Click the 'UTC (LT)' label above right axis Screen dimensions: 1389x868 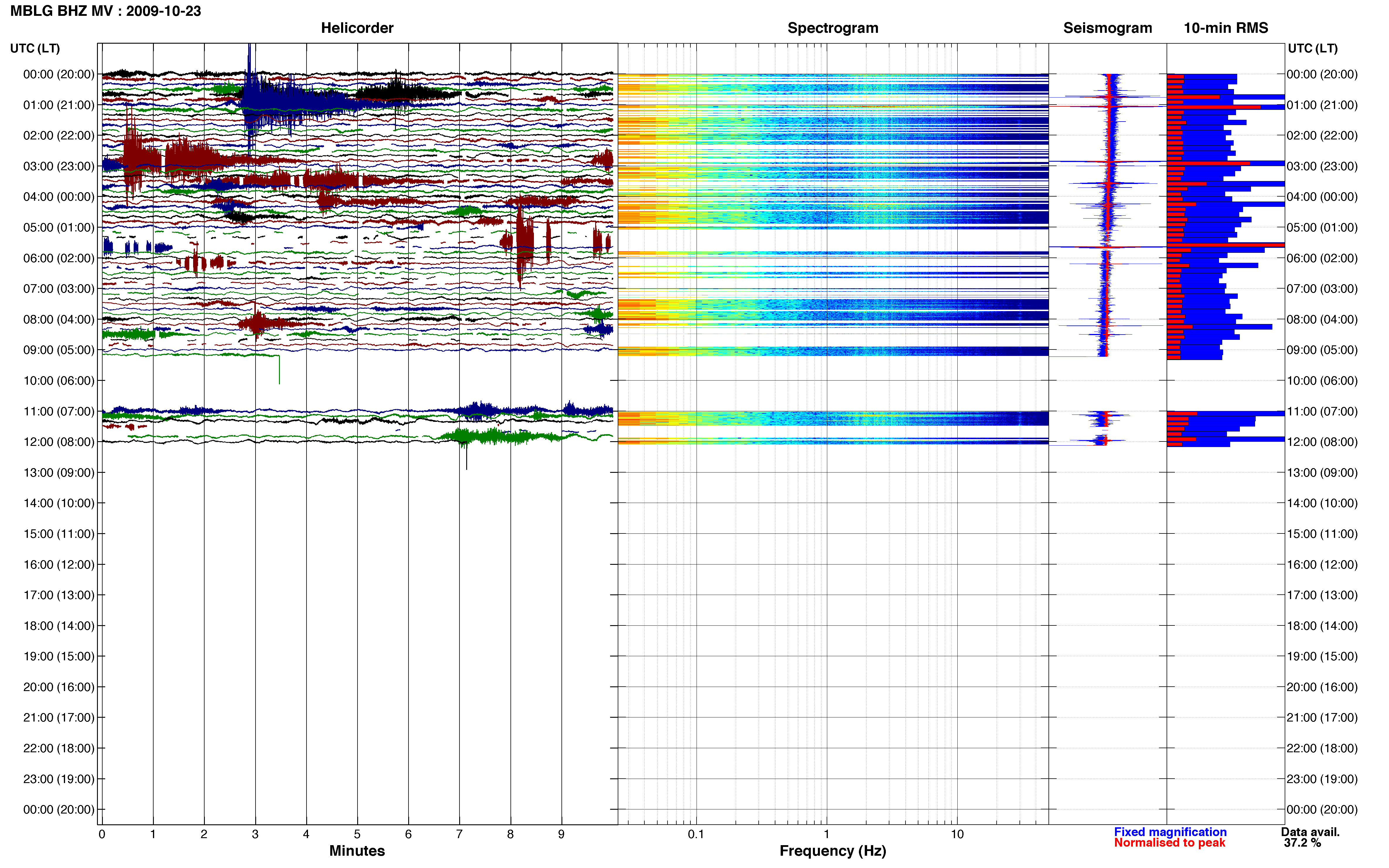coord(1313,48)
